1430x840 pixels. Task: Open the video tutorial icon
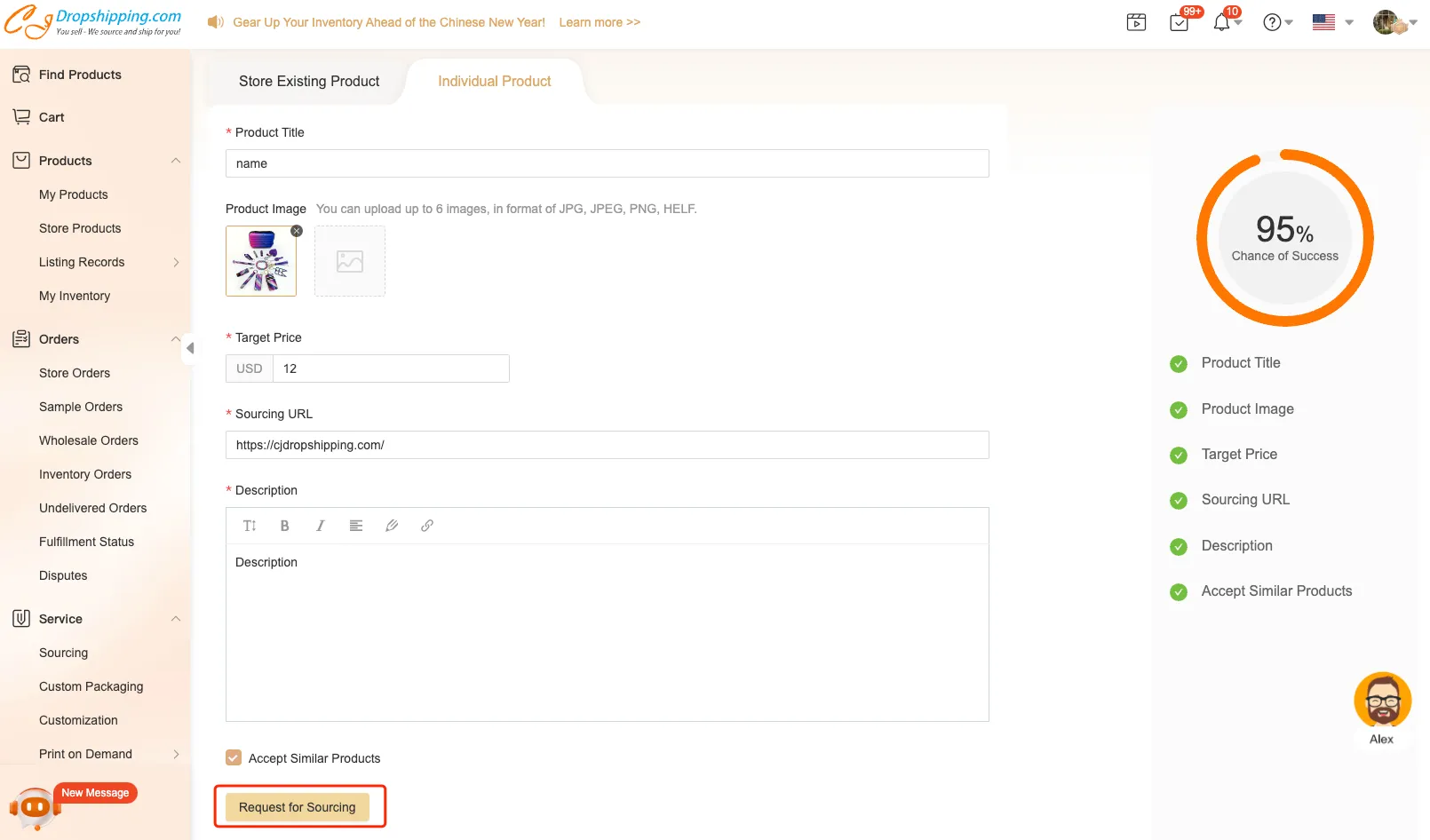[x=1136, y=23]
